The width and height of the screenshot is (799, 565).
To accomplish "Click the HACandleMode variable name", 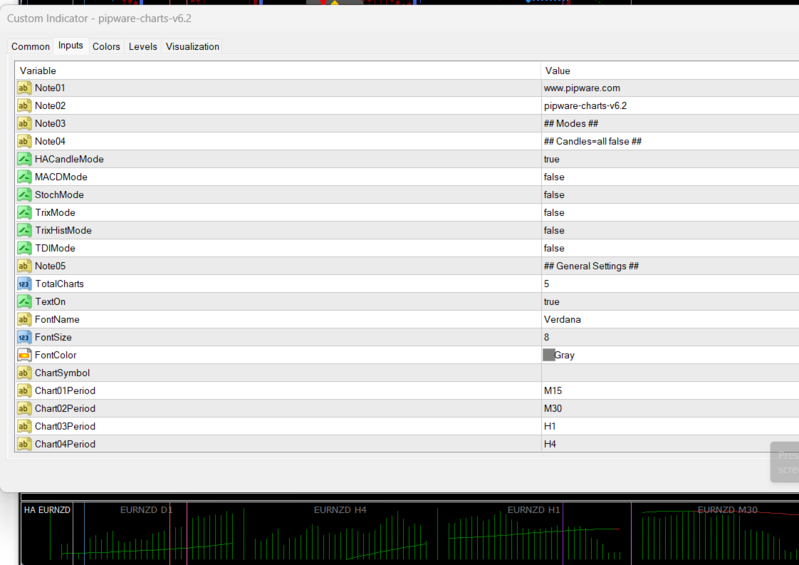I will (x=69, y=159).
